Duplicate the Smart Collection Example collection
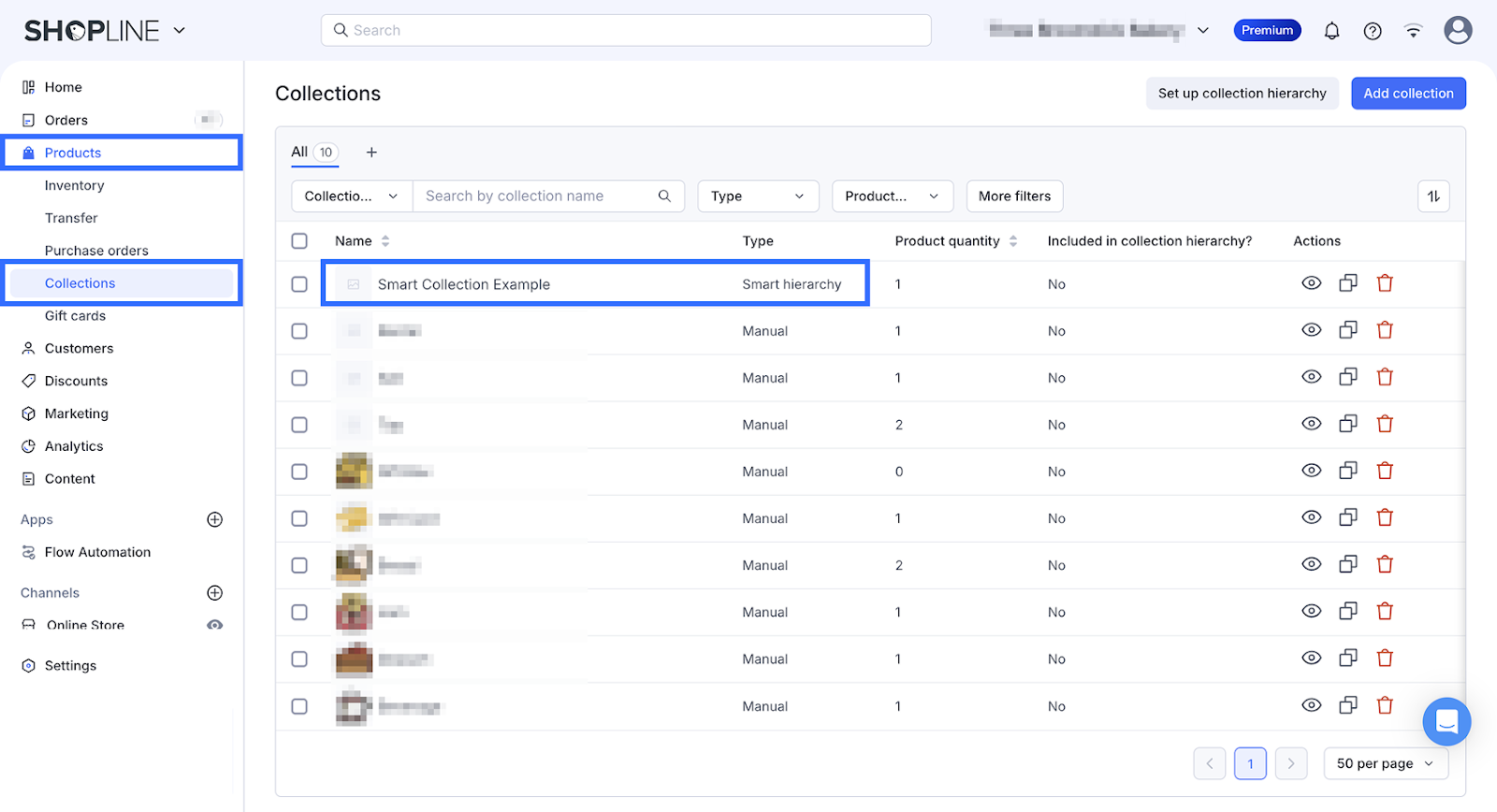Viewport: 1497px width, 812px height. point(1347,283)
